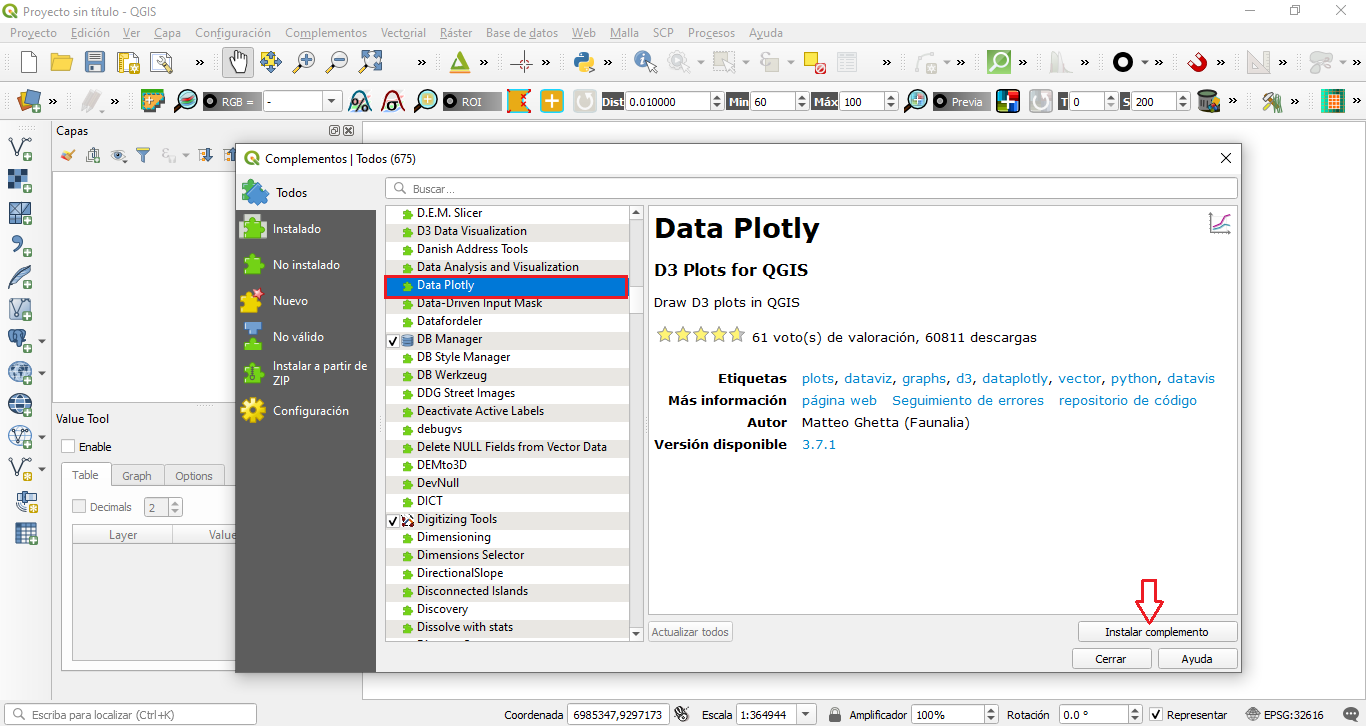The image size is (1370, 726).
Task: Switch to the Graph tab in Value Tool
Action: 137,475
